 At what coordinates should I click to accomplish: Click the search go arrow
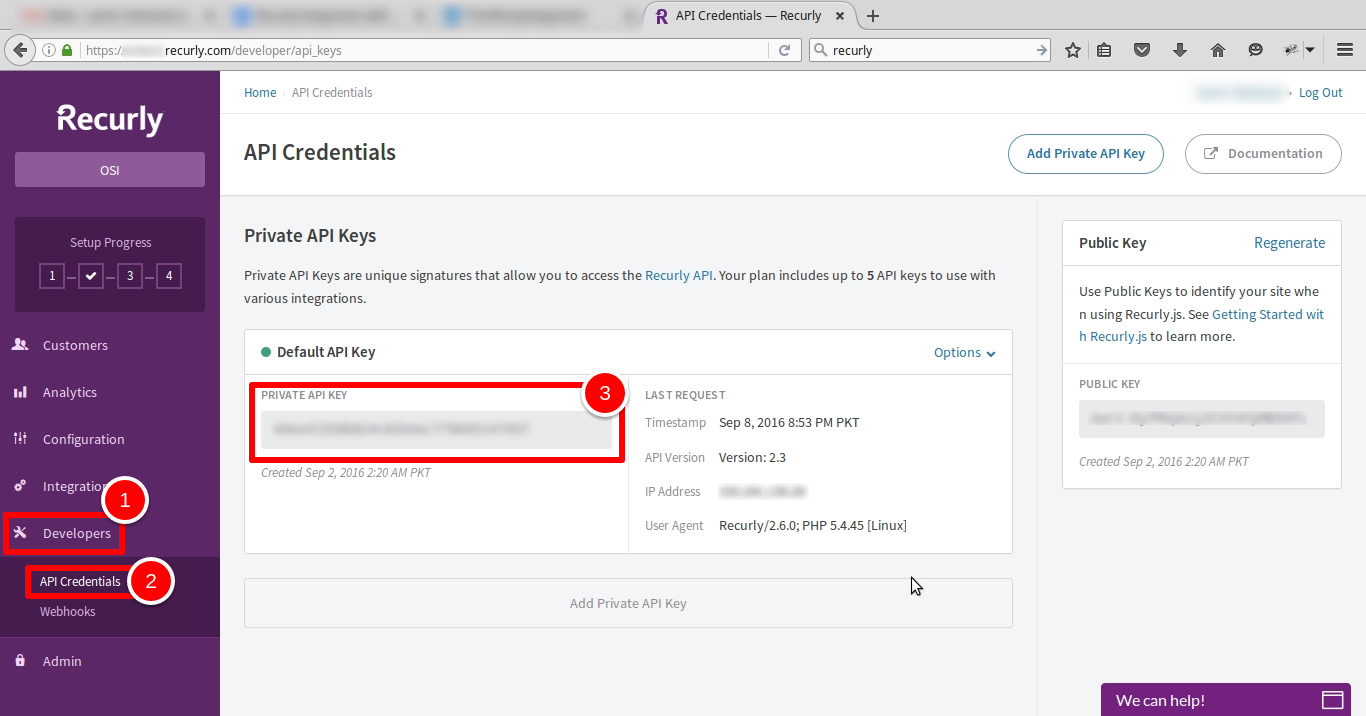[1041, 50]
